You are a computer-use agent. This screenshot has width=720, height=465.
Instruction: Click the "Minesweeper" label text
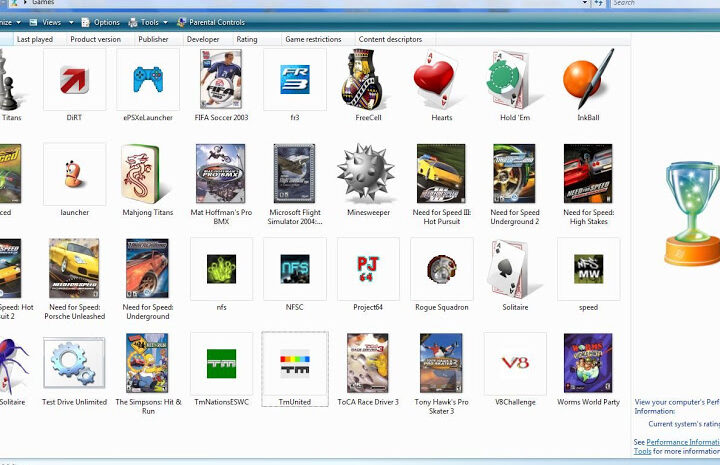click(368, 213)
